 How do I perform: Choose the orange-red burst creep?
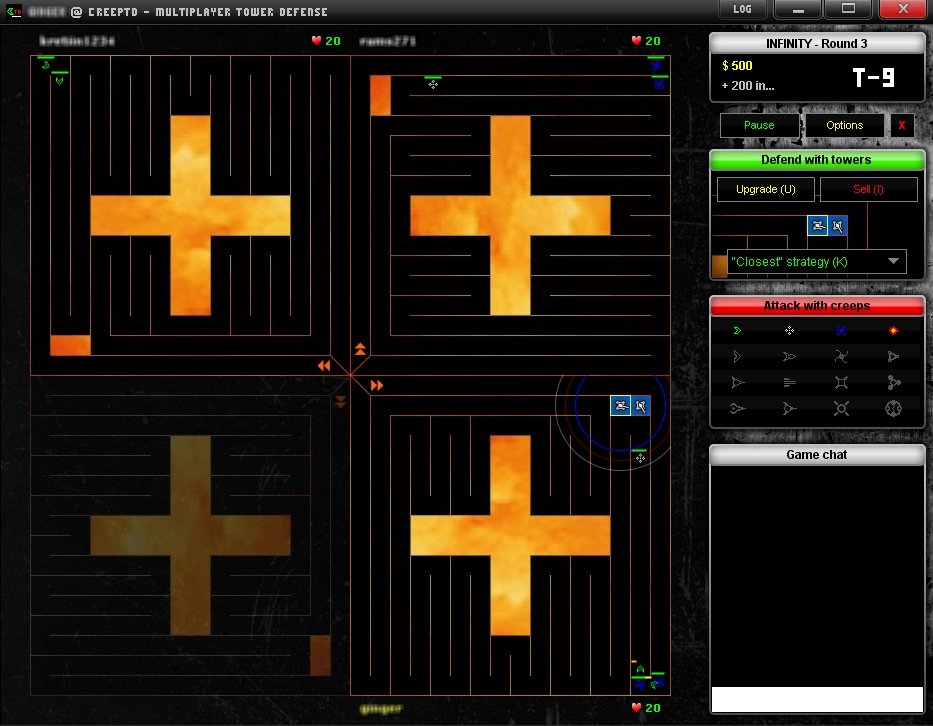pos(893,330)
